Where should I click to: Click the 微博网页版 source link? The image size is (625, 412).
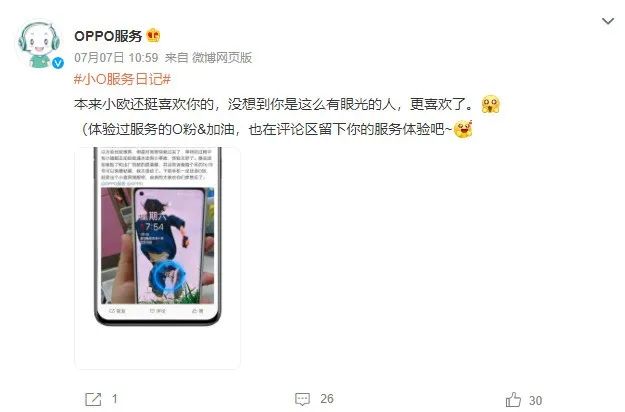pos(222,58)
